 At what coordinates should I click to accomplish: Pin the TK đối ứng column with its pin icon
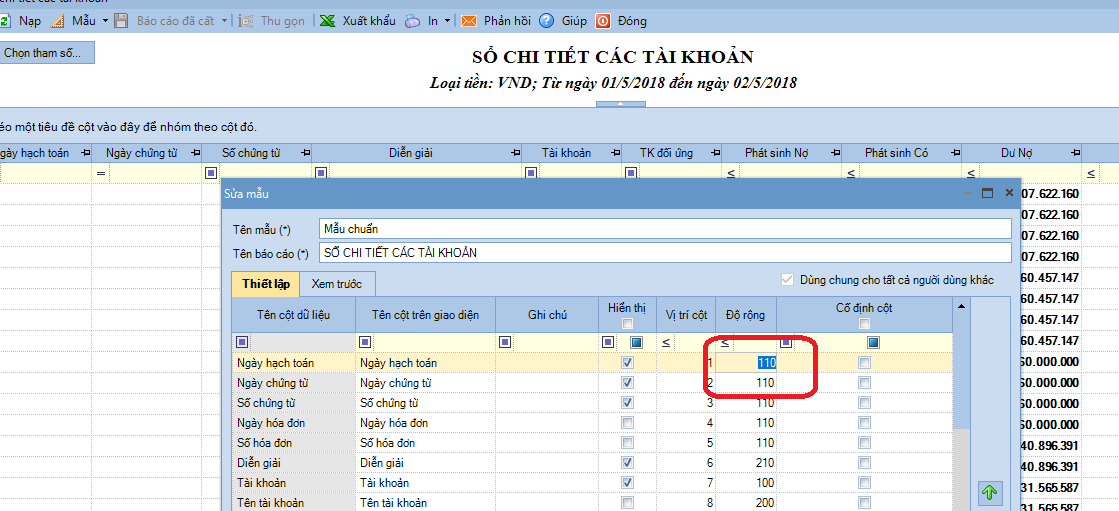pos(716,153)
